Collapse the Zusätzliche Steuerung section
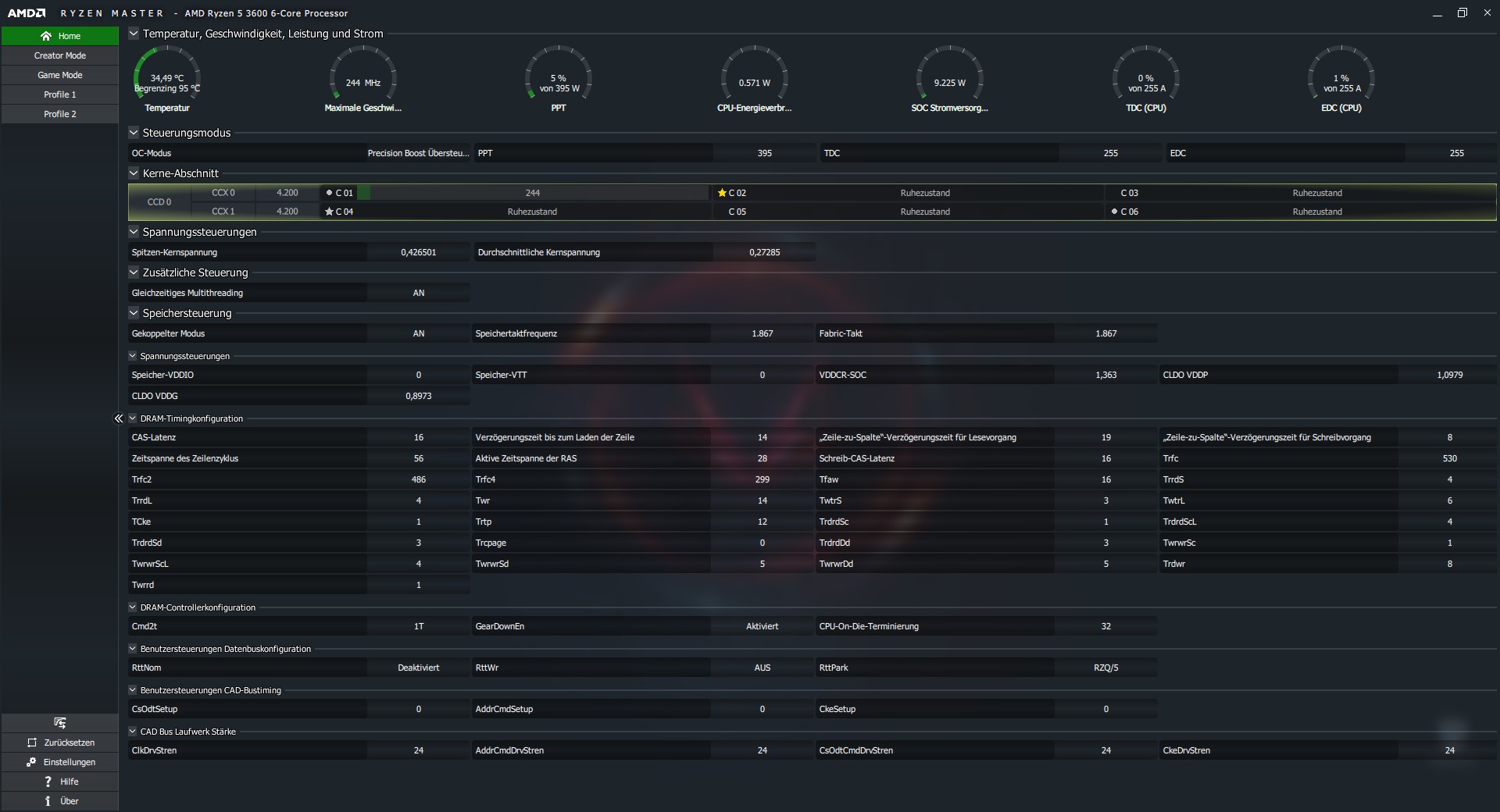Viewport: 1500px width, 812px height. point(134,272)
